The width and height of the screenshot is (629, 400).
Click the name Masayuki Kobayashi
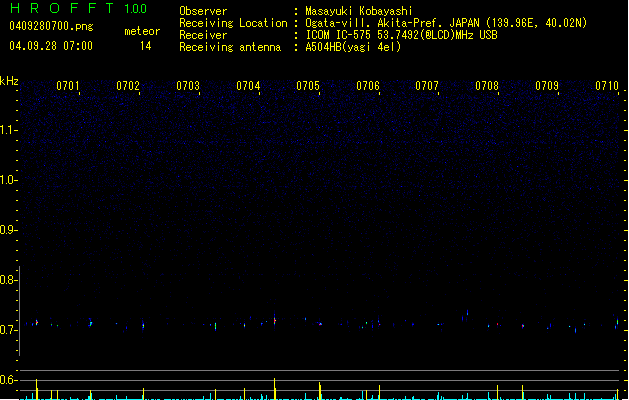tap(359, 11)
